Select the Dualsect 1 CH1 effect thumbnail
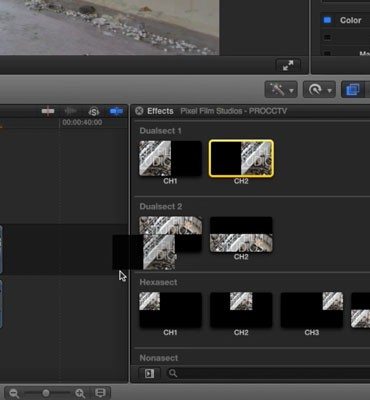Image resolution: width=370 pixels, height=400 pixels. click(x=170, y=158)
